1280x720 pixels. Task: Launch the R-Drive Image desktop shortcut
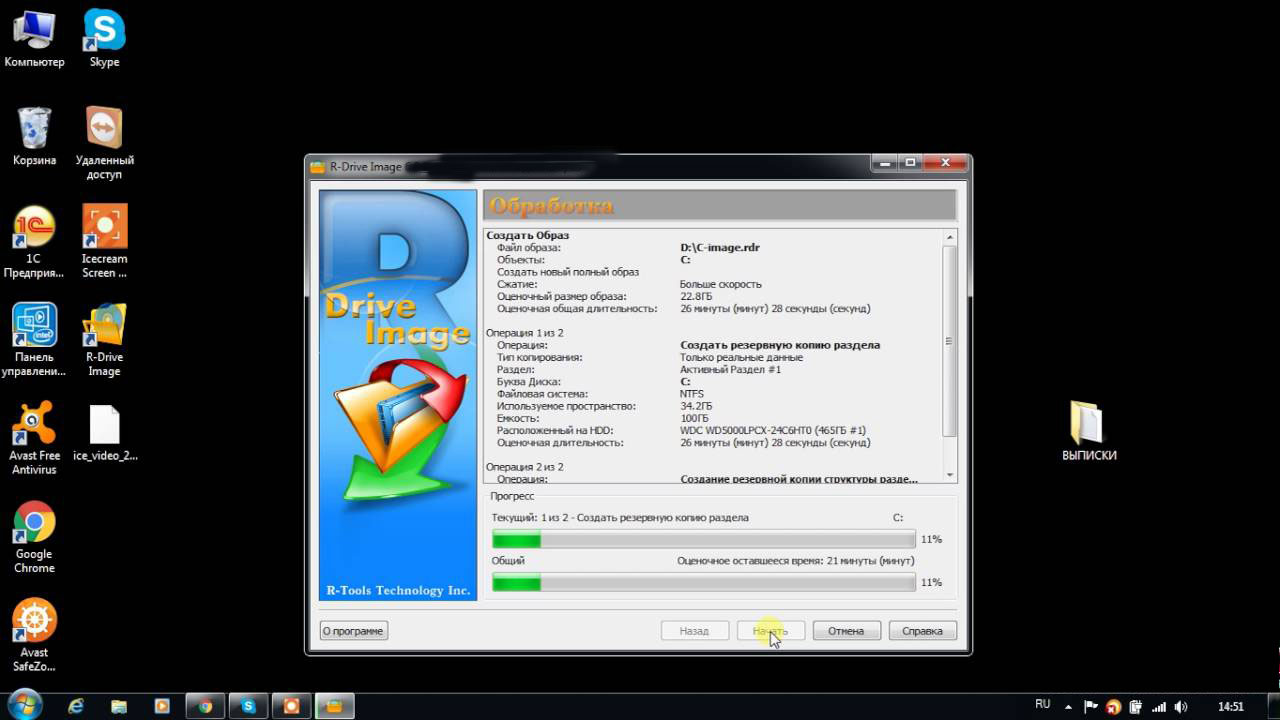pos(104,340)
